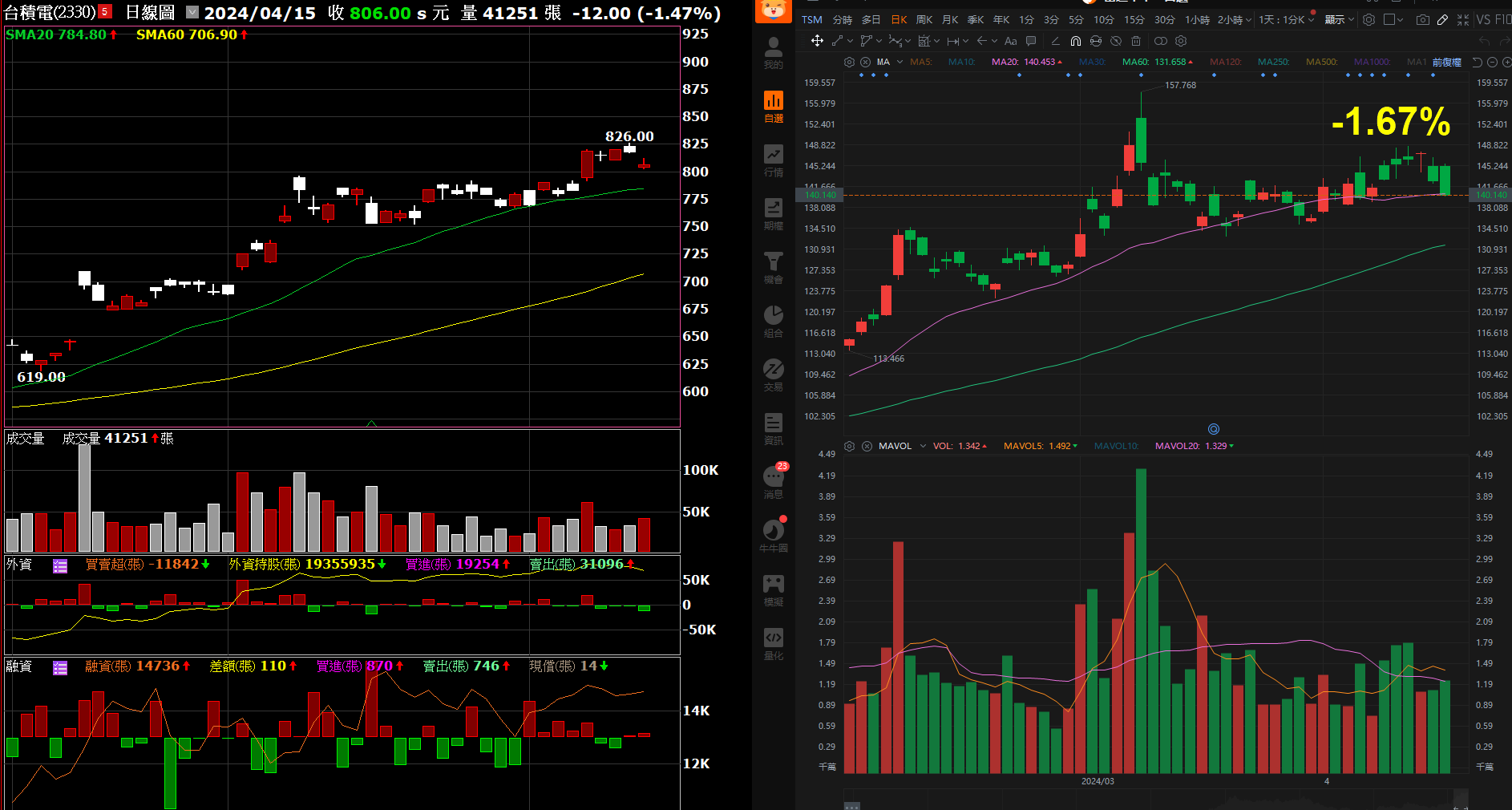Open the 組合 portfolio sidebar icon

click(774, 322)
